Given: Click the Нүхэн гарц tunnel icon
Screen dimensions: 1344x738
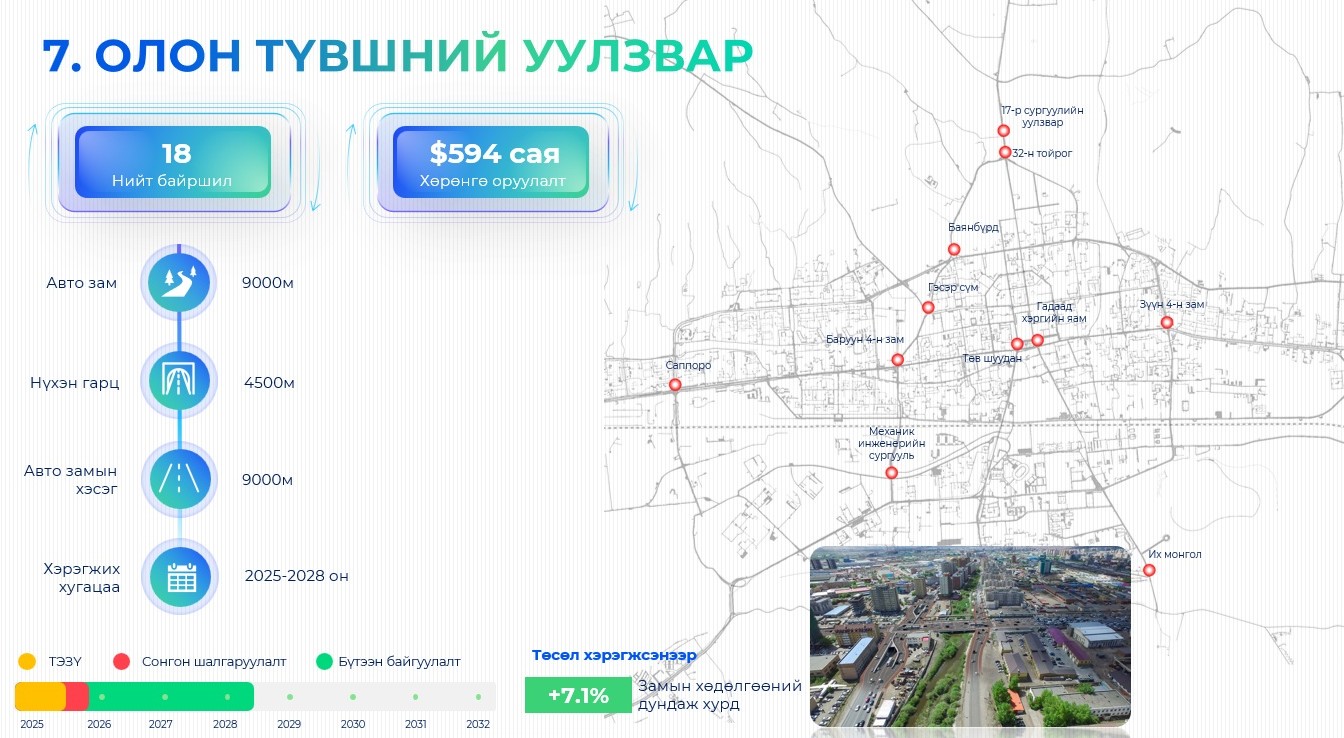Looking at the screenshot, I should pyautogui.click(x=179, y=381).
